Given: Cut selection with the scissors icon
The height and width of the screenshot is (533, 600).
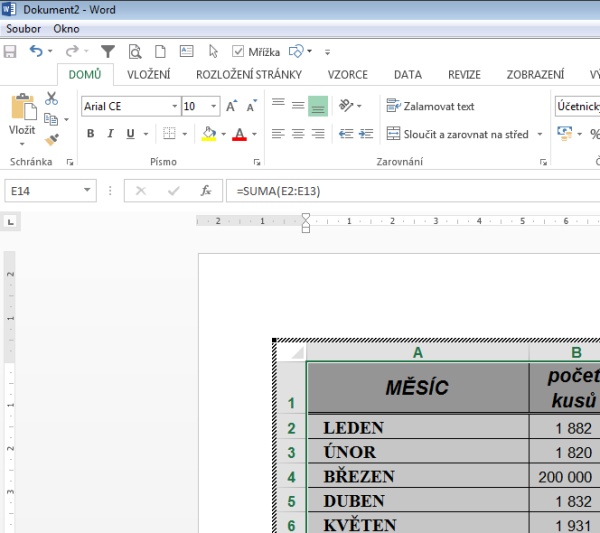Looking at the screenshot, I should point(51,98).
